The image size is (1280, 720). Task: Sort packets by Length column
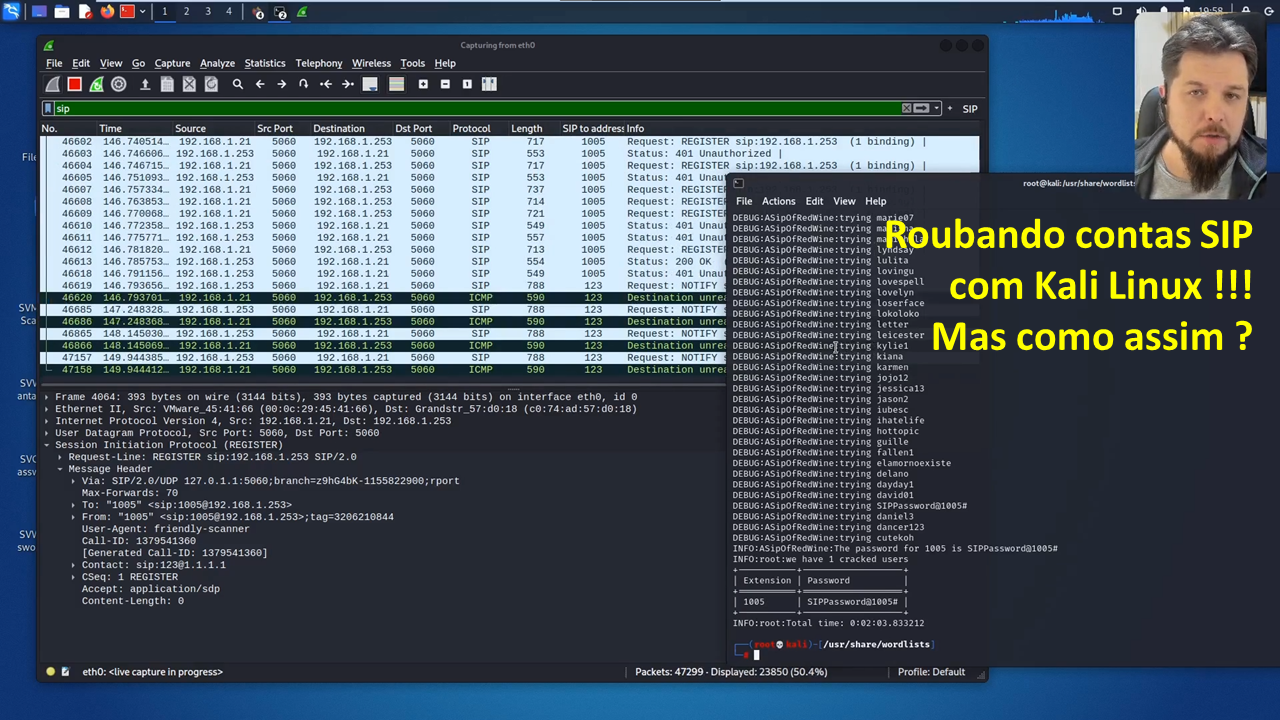tap(526, 128)
